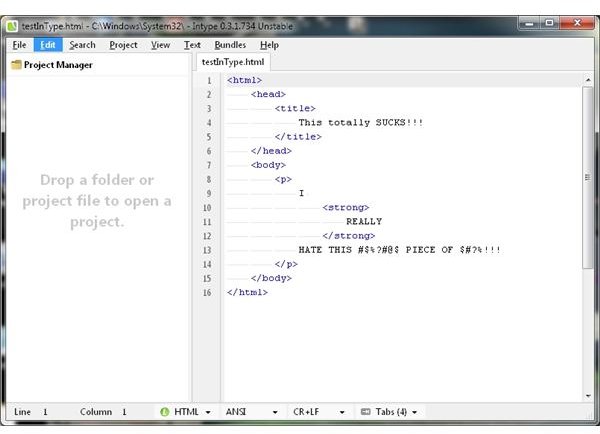The image size is (600, 434).
Task: Click the Column 1 status entry
Action: [103, 412]
